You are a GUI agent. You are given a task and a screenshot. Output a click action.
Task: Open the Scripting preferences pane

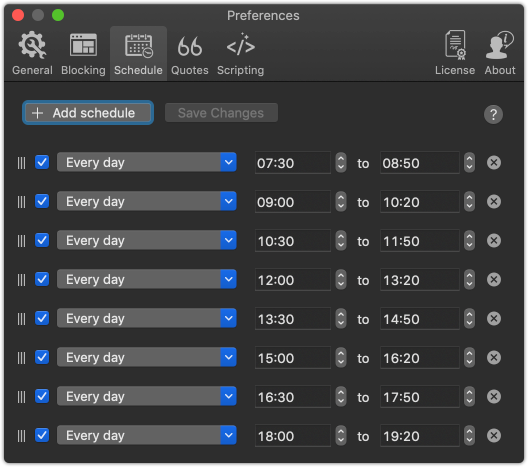point(240,54)
